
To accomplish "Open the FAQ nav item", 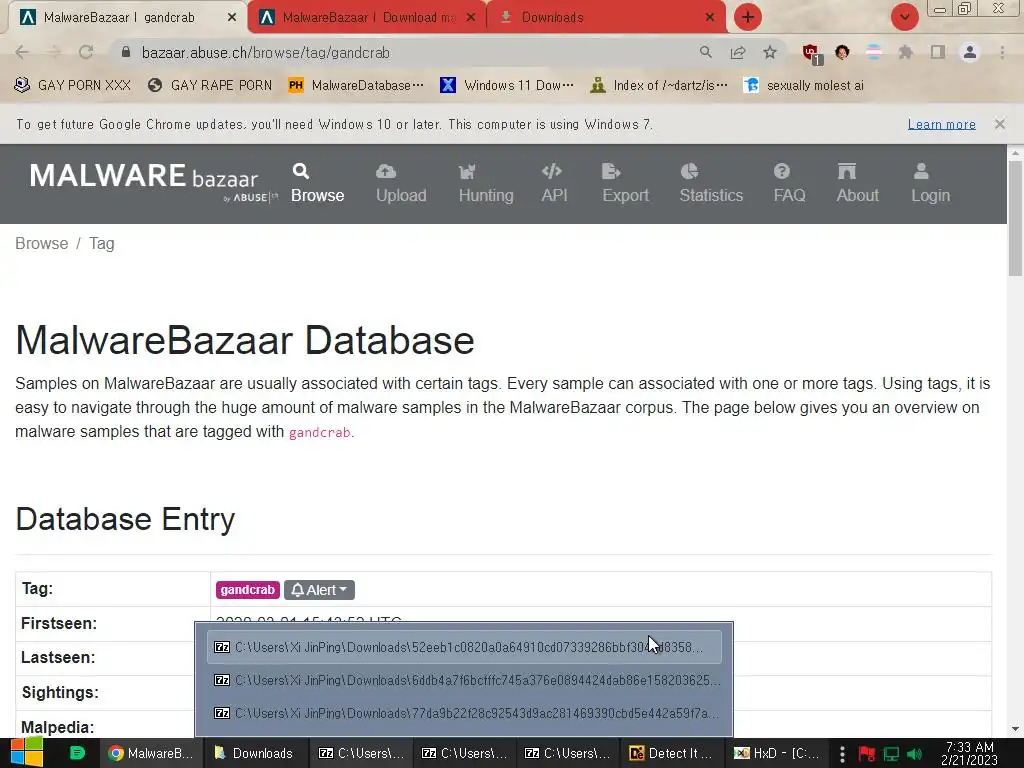I will pos(789,184).
